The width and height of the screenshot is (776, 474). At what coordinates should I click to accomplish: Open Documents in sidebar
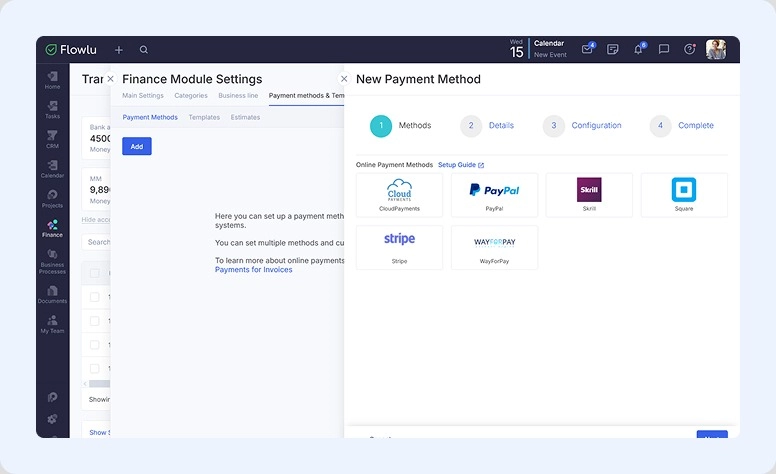click(x=52, y=294)
